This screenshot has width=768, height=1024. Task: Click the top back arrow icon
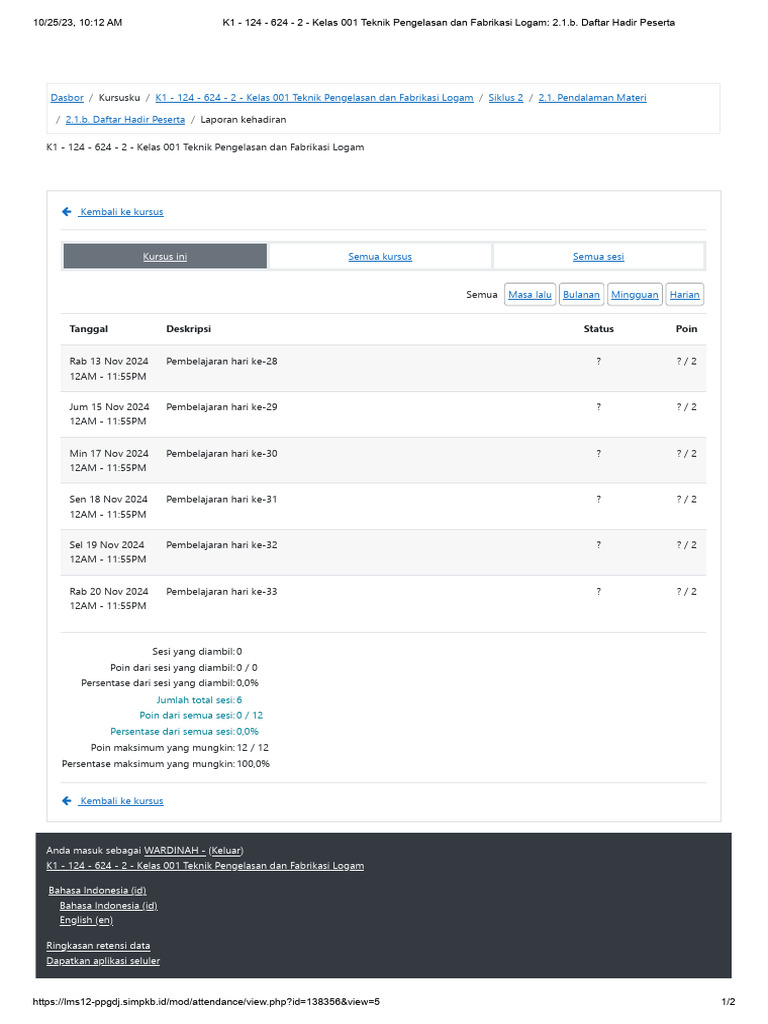coord(67,212)
